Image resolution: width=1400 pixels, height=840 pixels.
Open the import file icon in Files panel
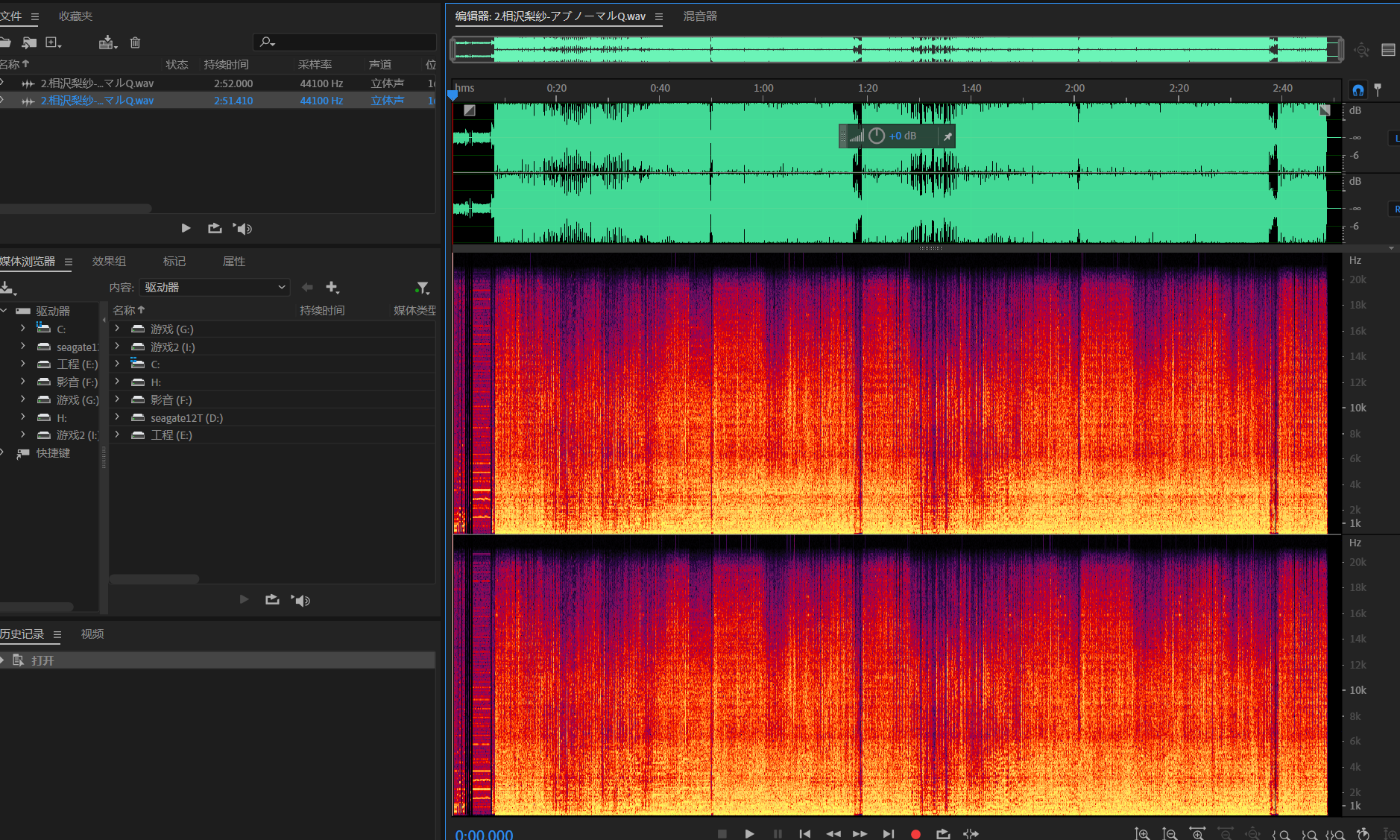point(29,42)
